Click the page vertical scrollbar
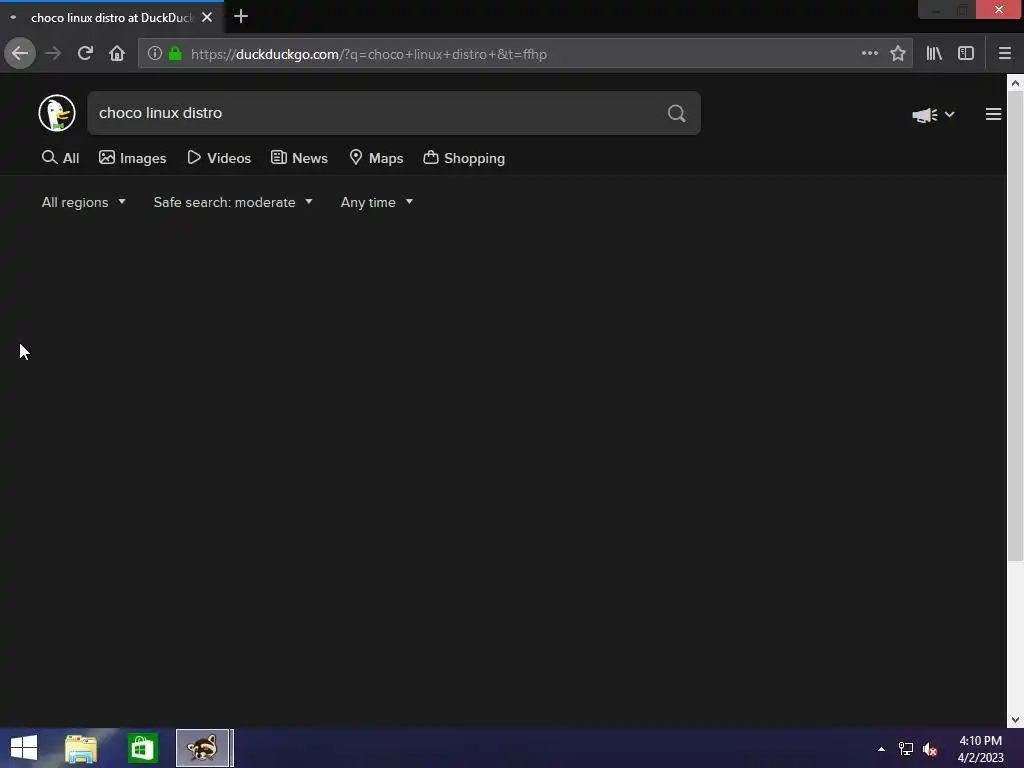The width and height of the screenshot is (1024, 768). pos(1015,326)
